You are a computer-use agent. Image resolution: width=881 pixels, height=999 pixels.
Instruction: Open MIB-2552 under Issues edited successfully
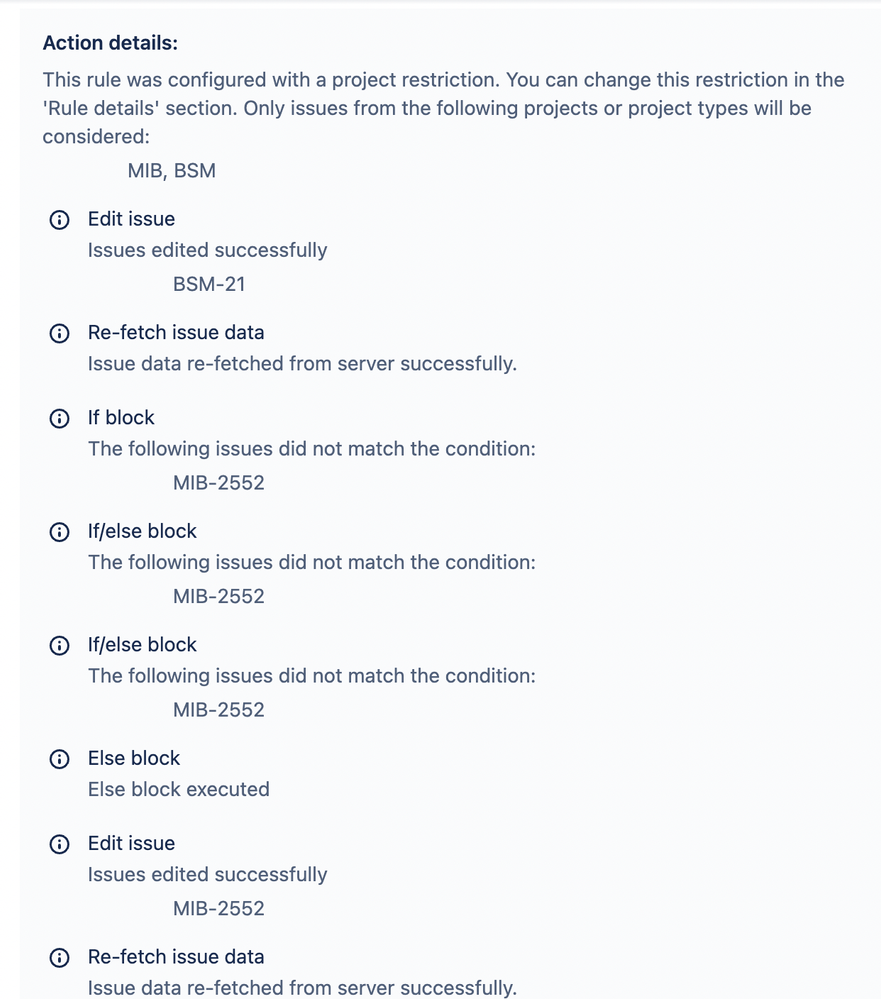218,909
